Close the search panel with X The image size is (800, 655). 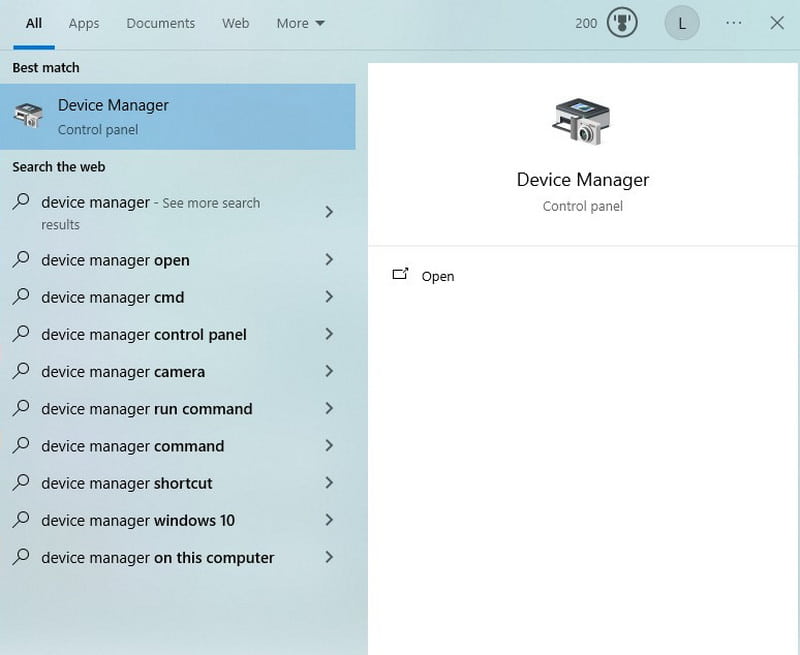(777, 23)
